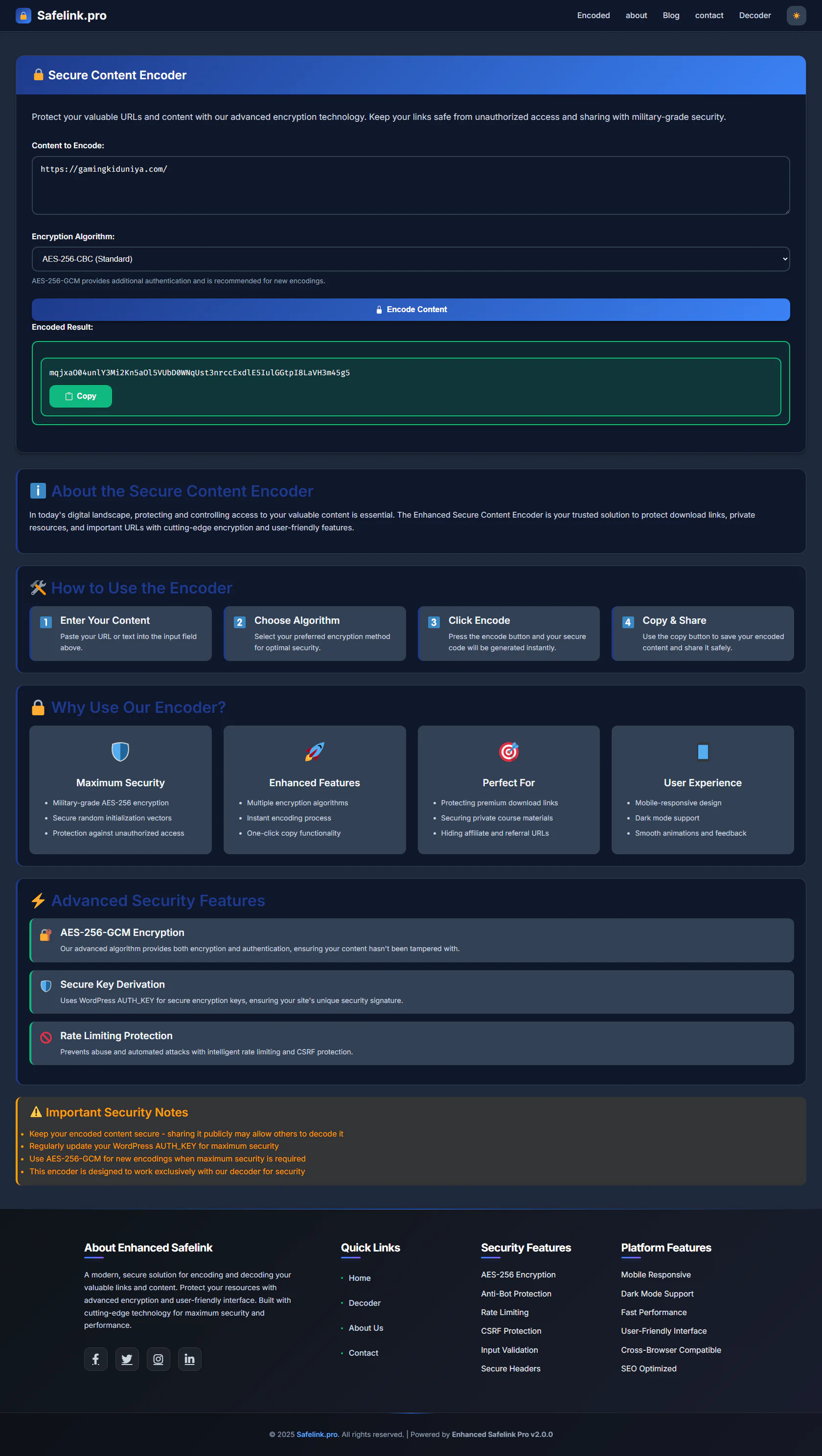Copy the encoded result with Copy button
The image size is (822, 1456).
pos(80,396)
